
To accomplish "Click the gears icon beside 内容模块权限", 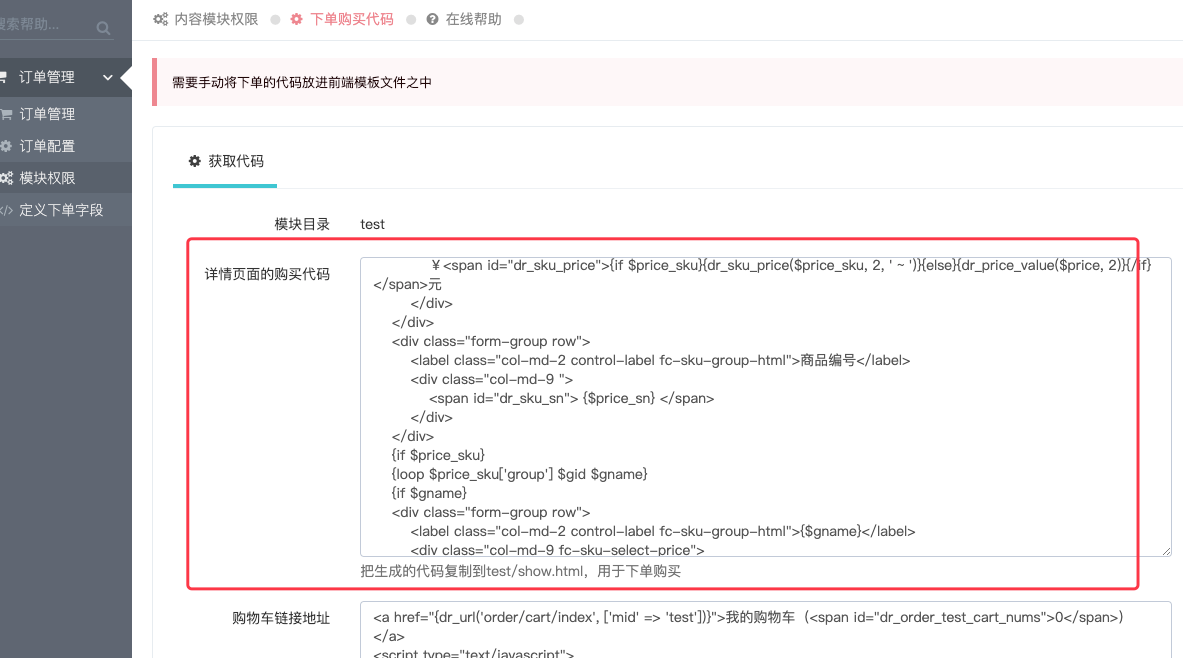I will (160, 19).
